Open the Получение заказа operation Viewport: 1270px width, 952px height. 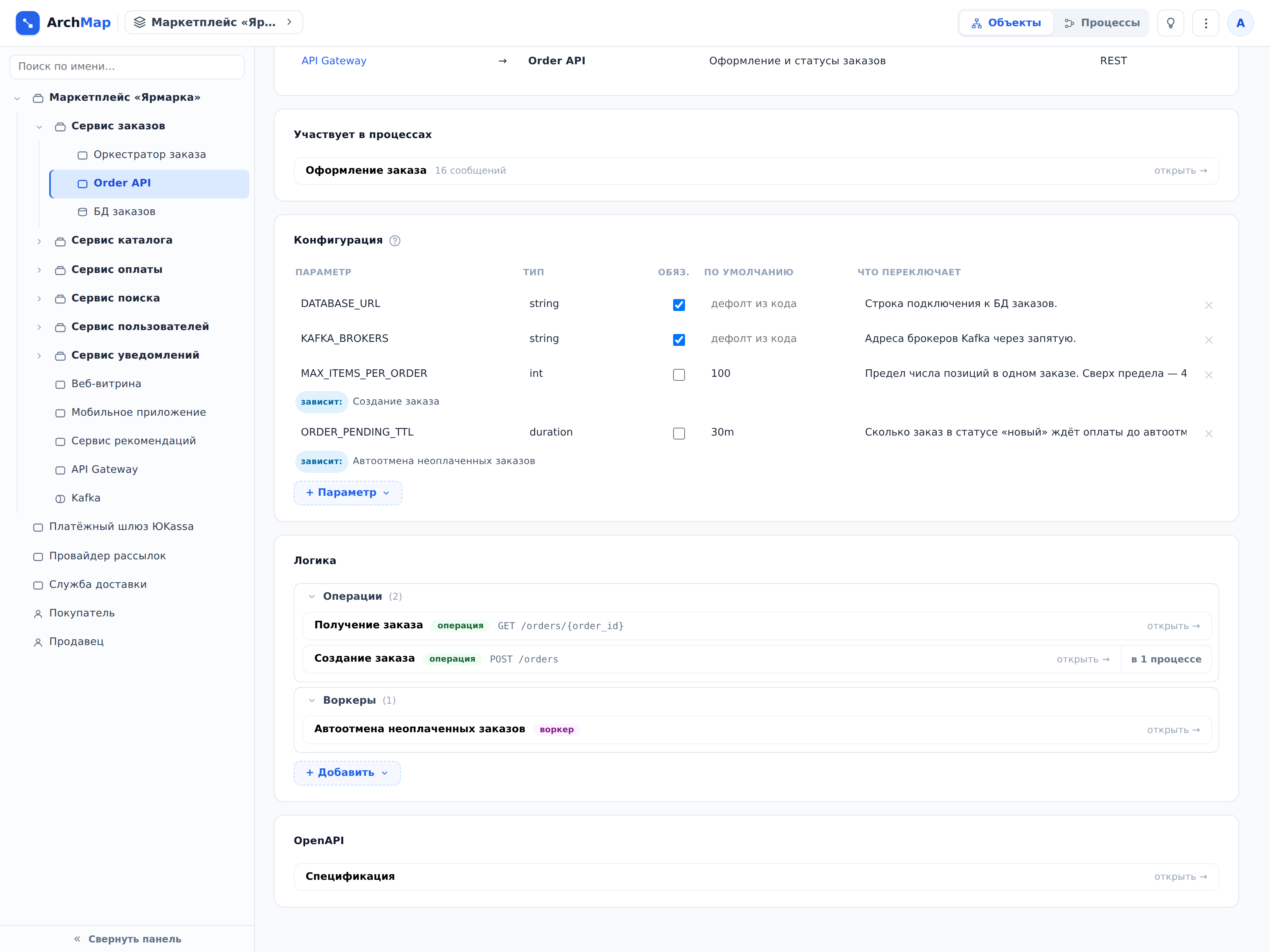(x=756, y=626)
